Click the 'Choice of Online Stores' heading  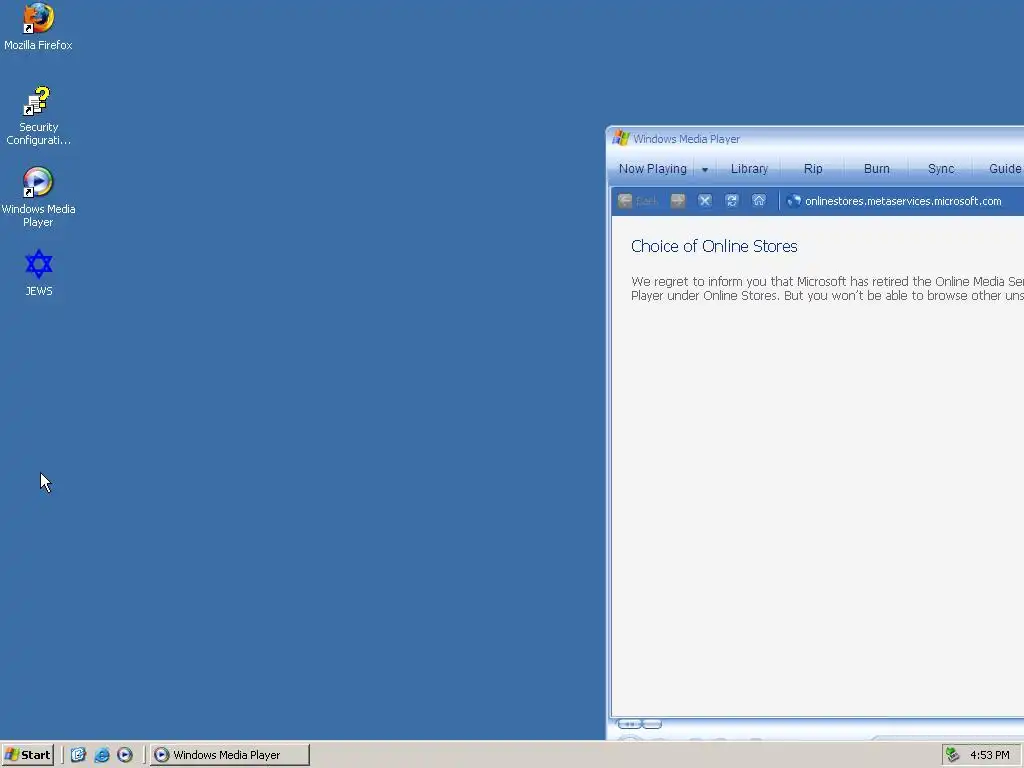point(714,246)
